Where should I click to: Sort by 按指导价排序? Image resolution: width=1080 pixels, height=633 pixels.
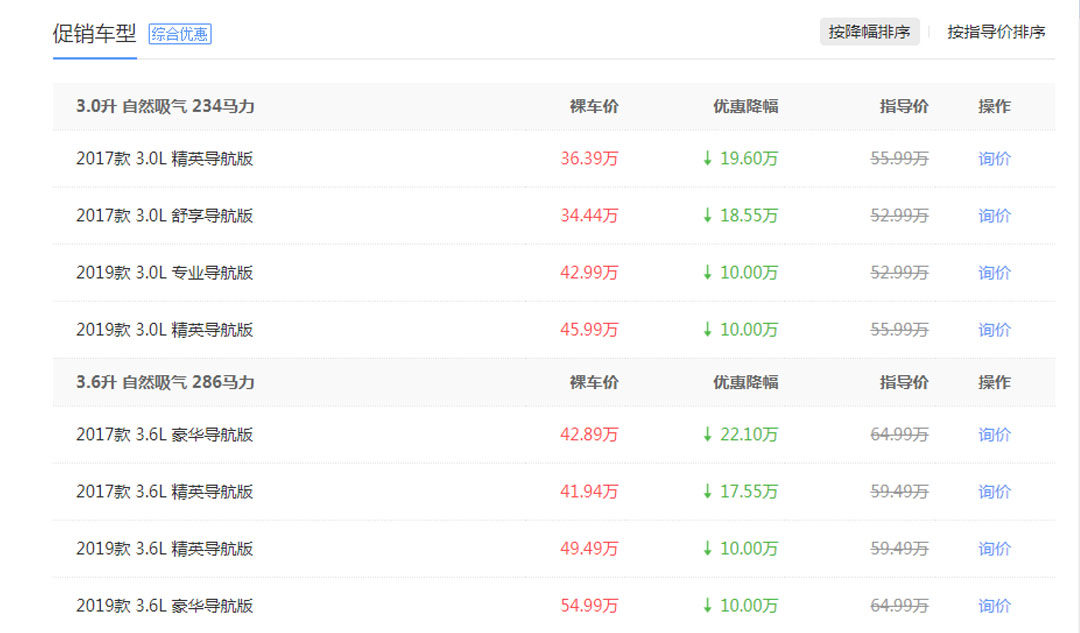point(996,32)
